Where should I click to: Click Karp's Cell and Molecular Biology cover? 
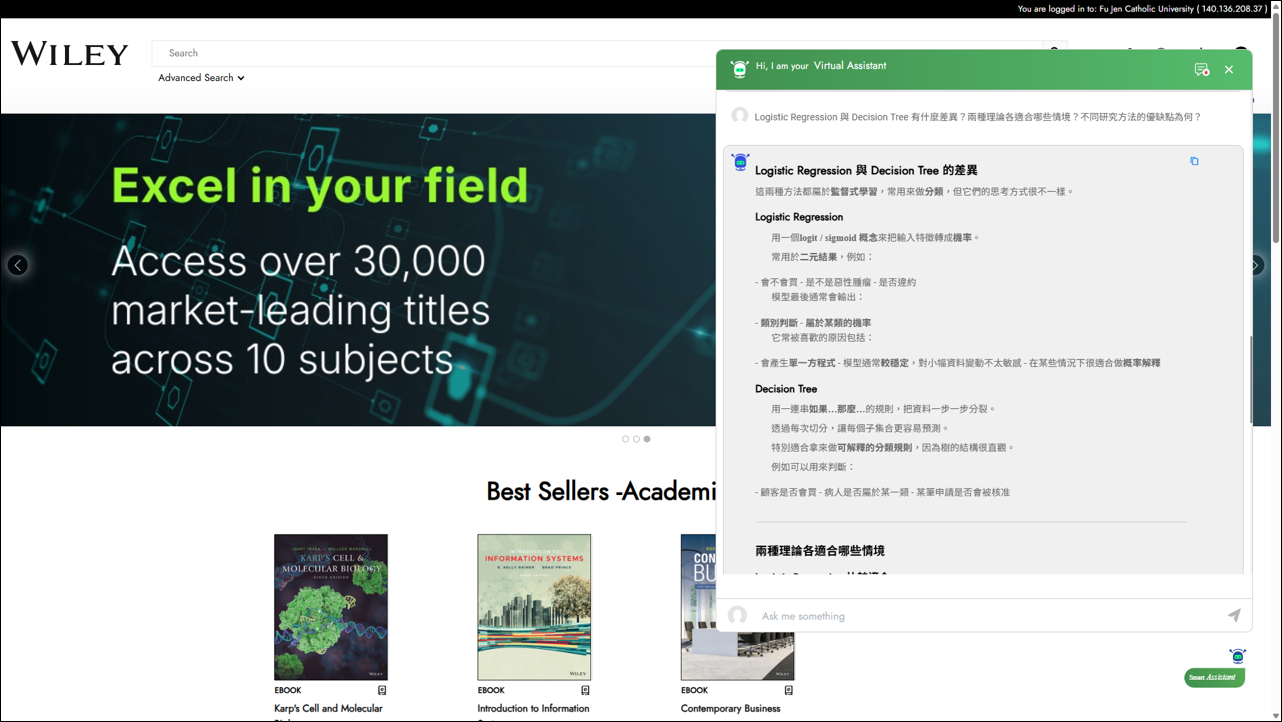coord(331,607)
